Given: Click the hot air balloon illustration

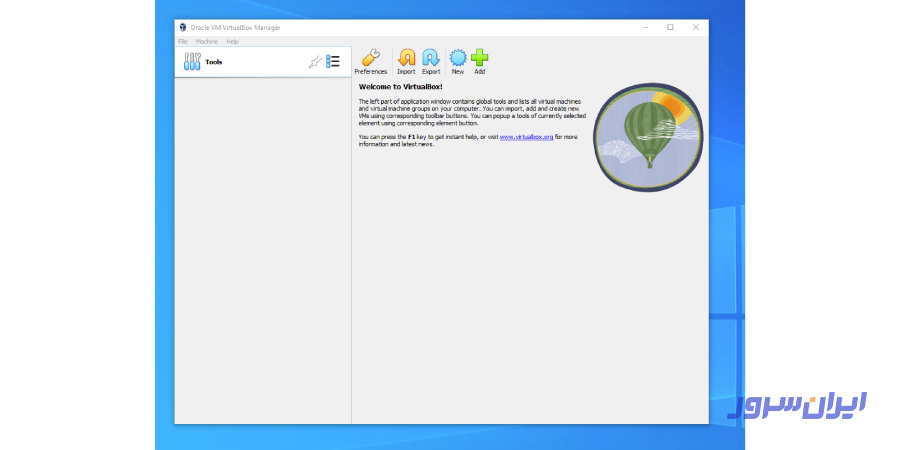Looking at the screenshot, I should [648, 137].
